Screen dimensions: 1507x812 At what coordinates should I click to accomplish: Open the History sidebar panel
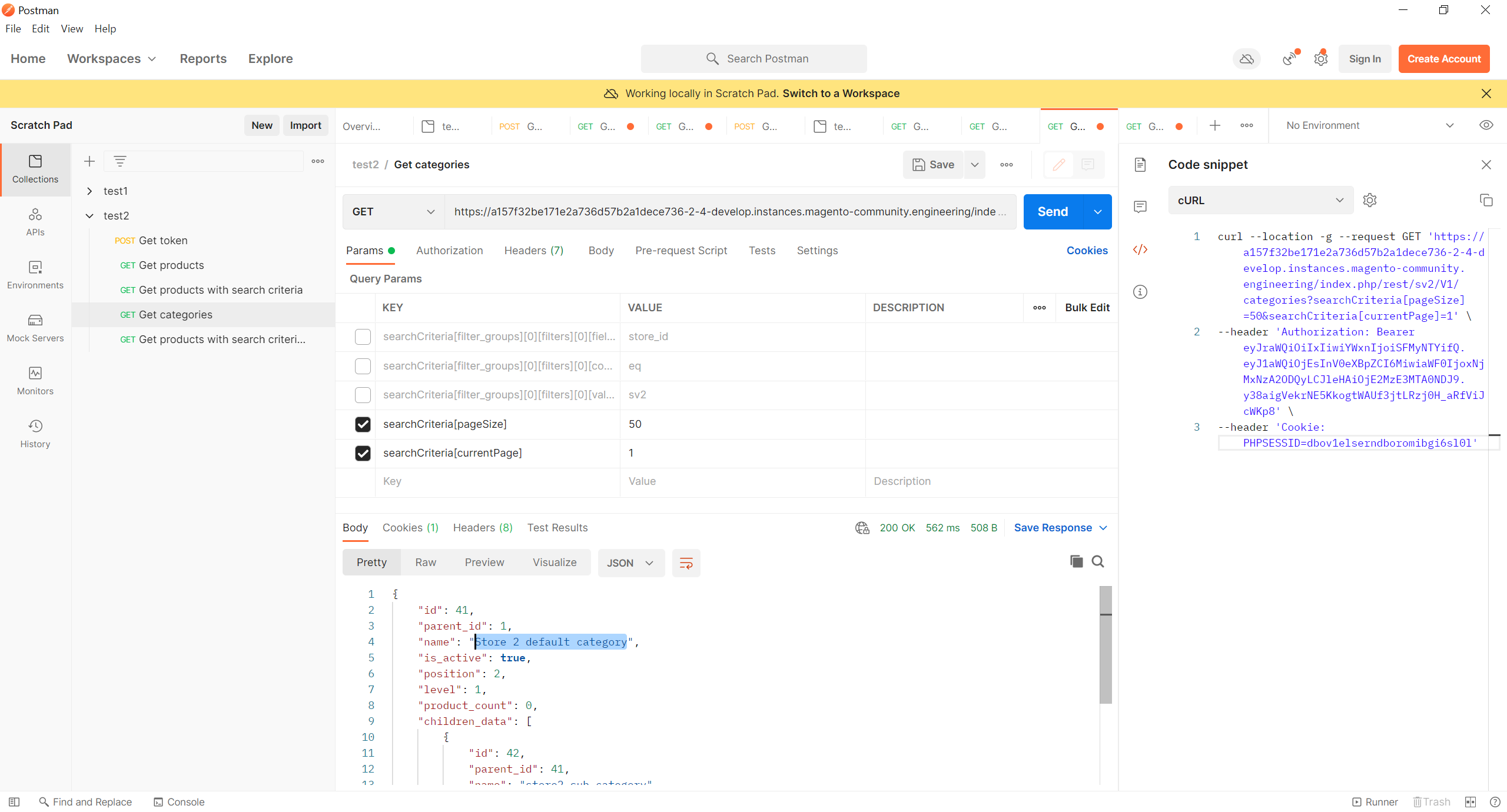pos(35,434)
